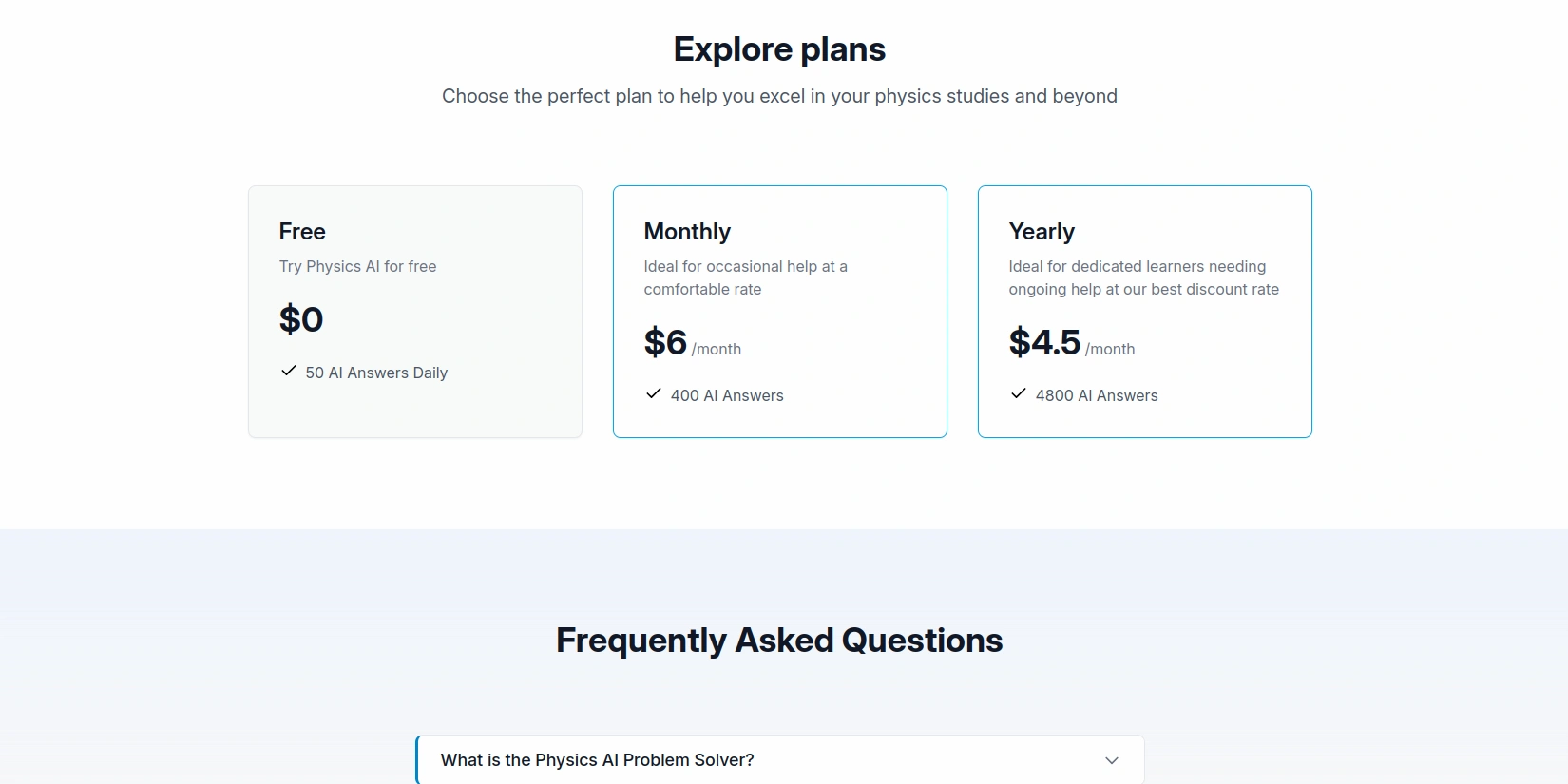Click the "4800 AI Answers" feature text
Image resolution: width=1568 pixels, height=784 pixels.
coord(1097,396)
